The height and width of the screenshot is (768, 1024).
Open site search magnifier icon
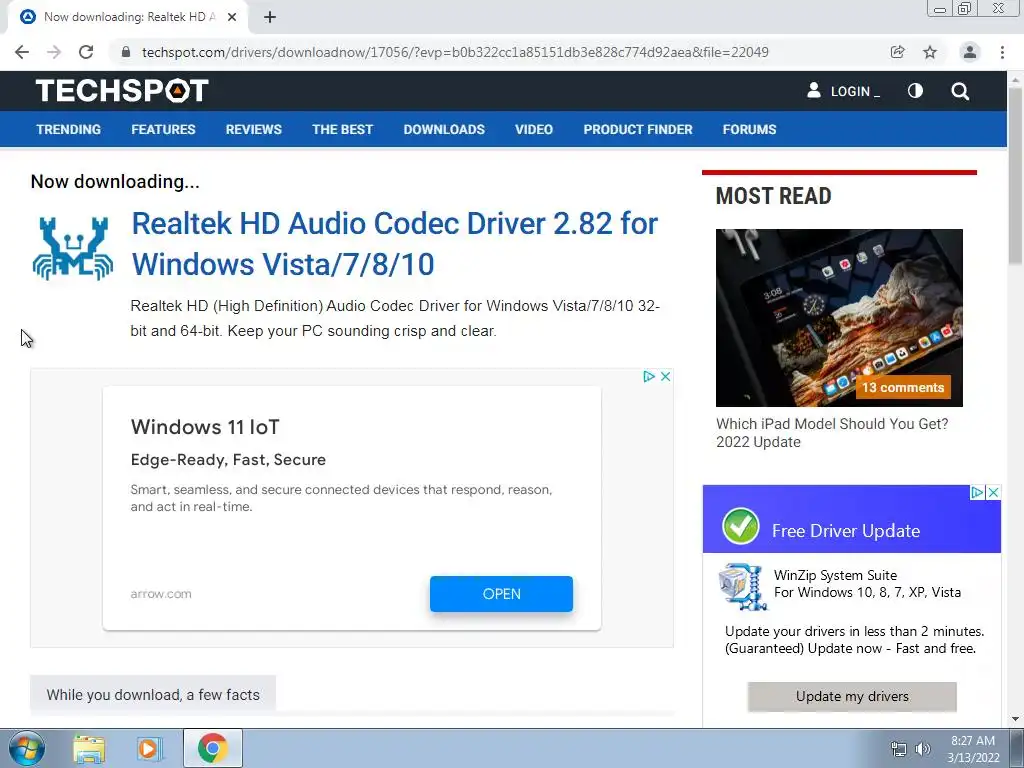point(960,91)
